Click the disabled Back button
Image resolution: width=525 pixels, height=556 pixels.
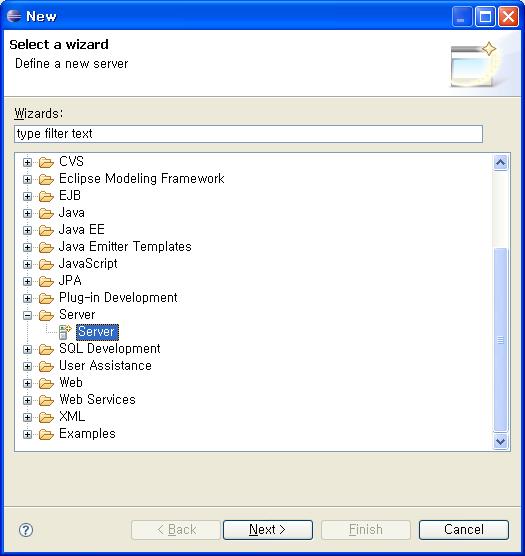click(x=176, y=530)
